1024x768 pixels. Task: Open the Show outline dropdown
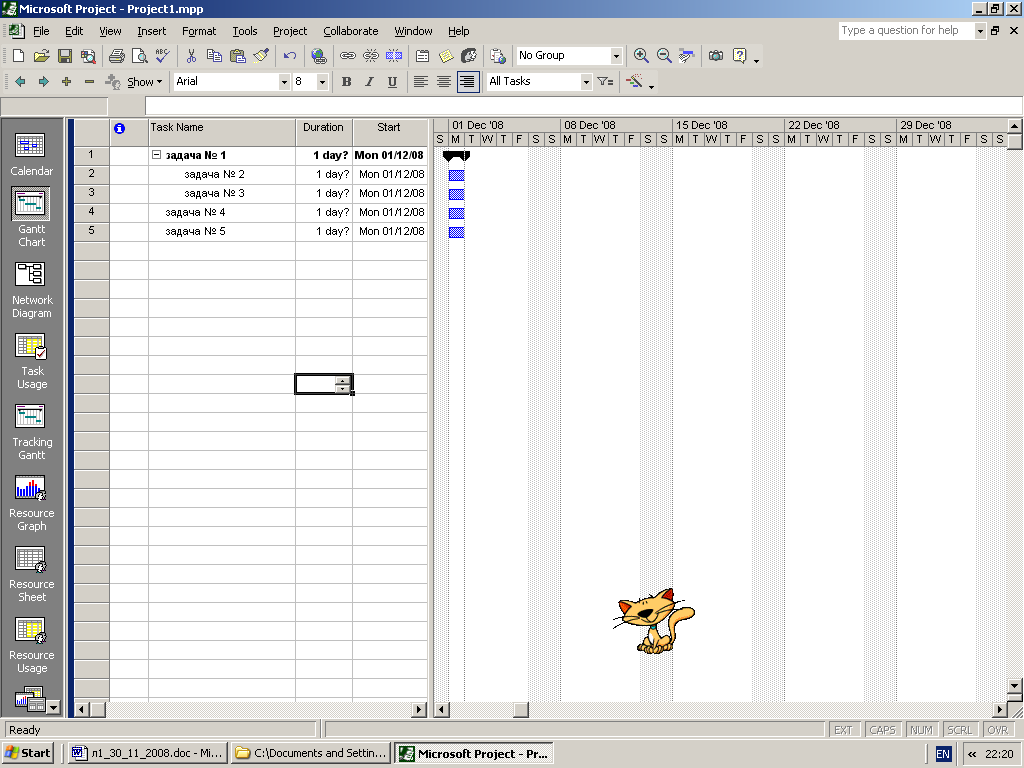[144, 82]
